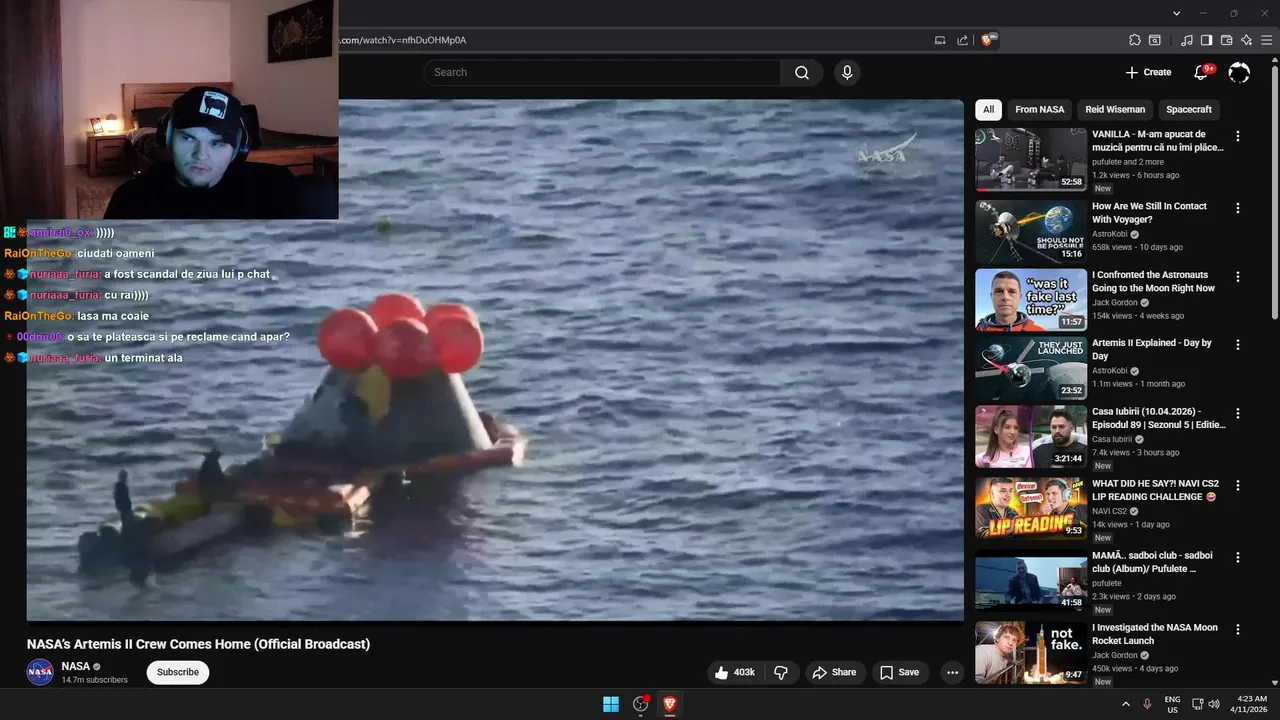Click Create button with plus icon
The image size is (1280, 720).
pos(1148,72)
